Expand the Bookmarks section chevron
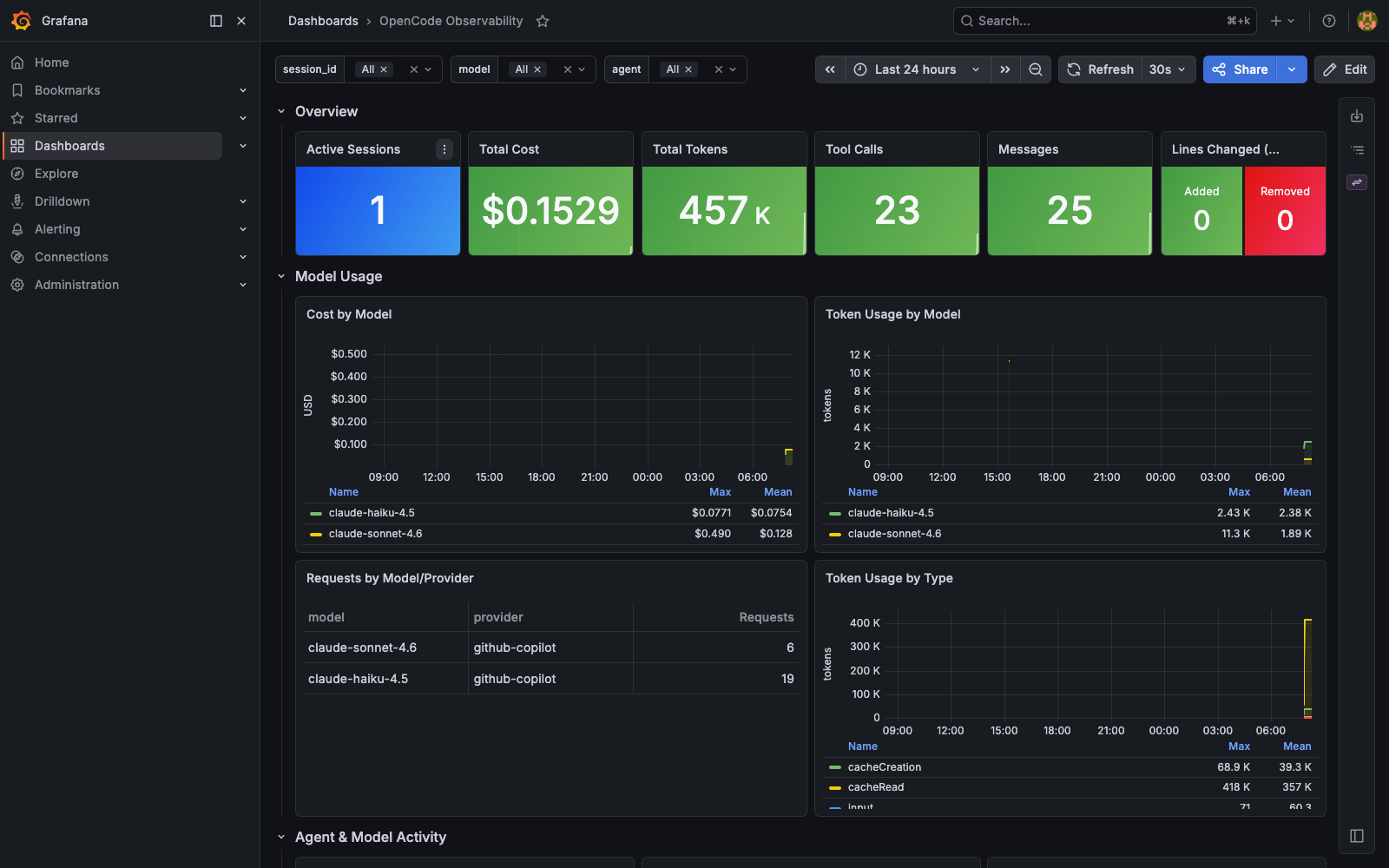 pos(243,90)
